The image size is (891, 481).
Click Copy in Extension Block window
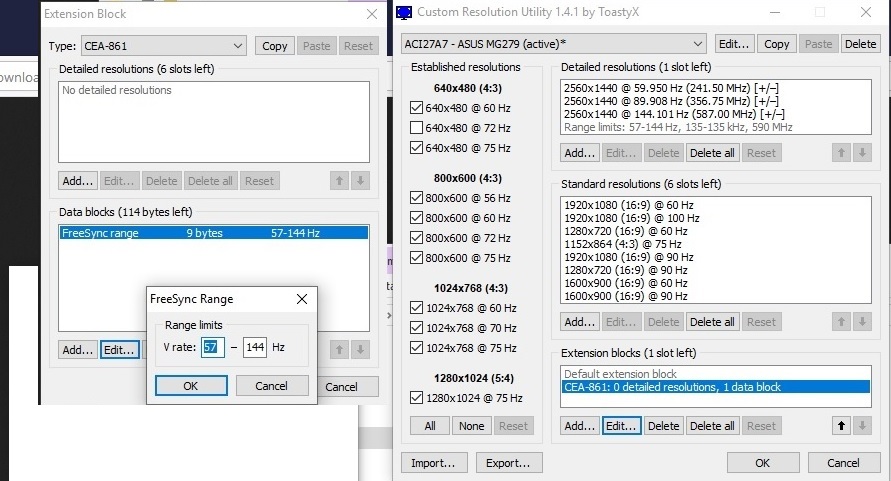[274, 46]
